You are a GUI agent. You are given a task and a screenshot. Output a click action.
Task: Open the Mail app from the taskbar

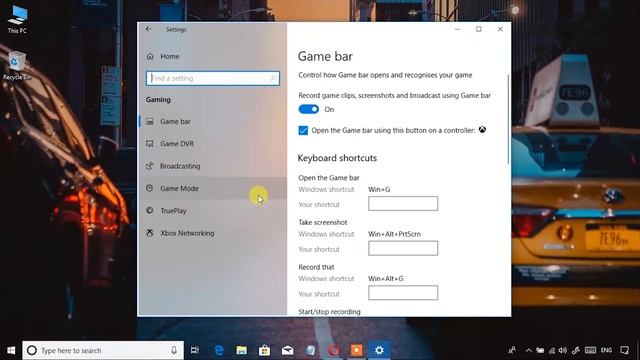(x=287, y=350)
